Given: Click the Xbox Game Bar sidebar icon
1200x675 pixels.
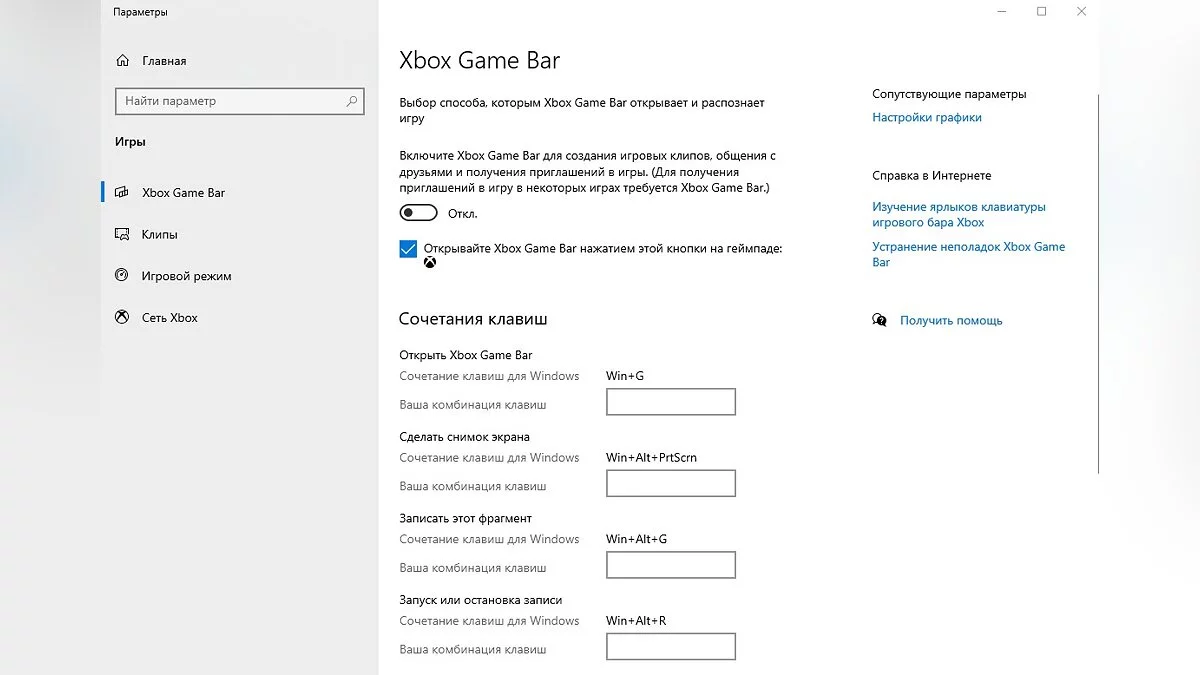Looking at the screenshot, I should [122, 193].
